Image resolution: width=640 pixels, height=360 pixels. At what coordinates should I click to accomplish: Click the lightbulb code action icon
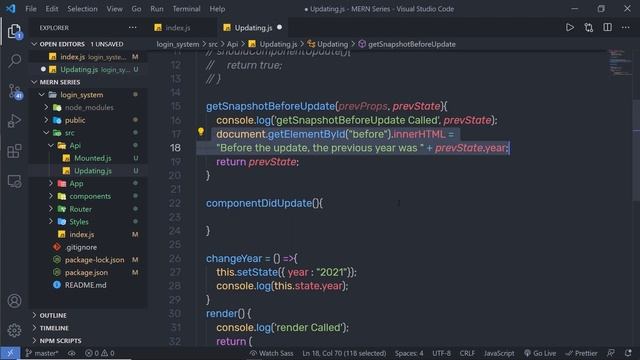click(201, 131)
